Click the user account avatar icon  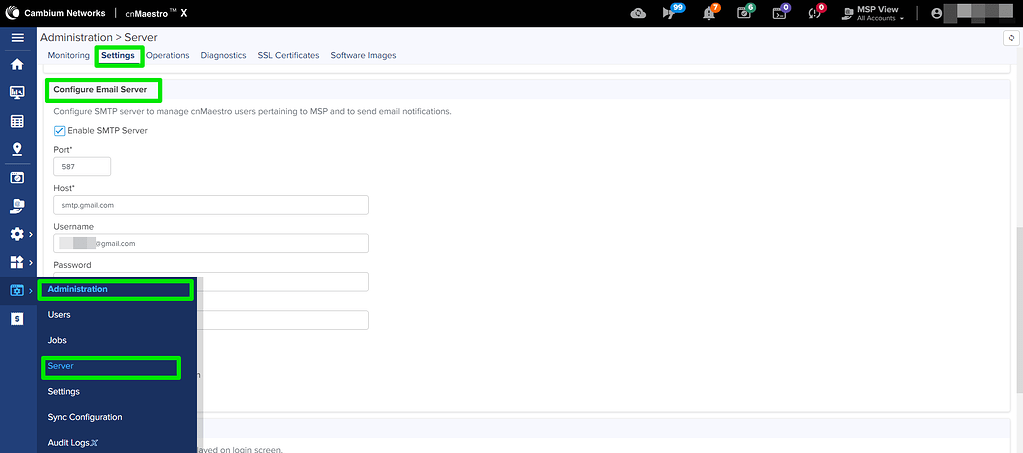pos(937,13)
